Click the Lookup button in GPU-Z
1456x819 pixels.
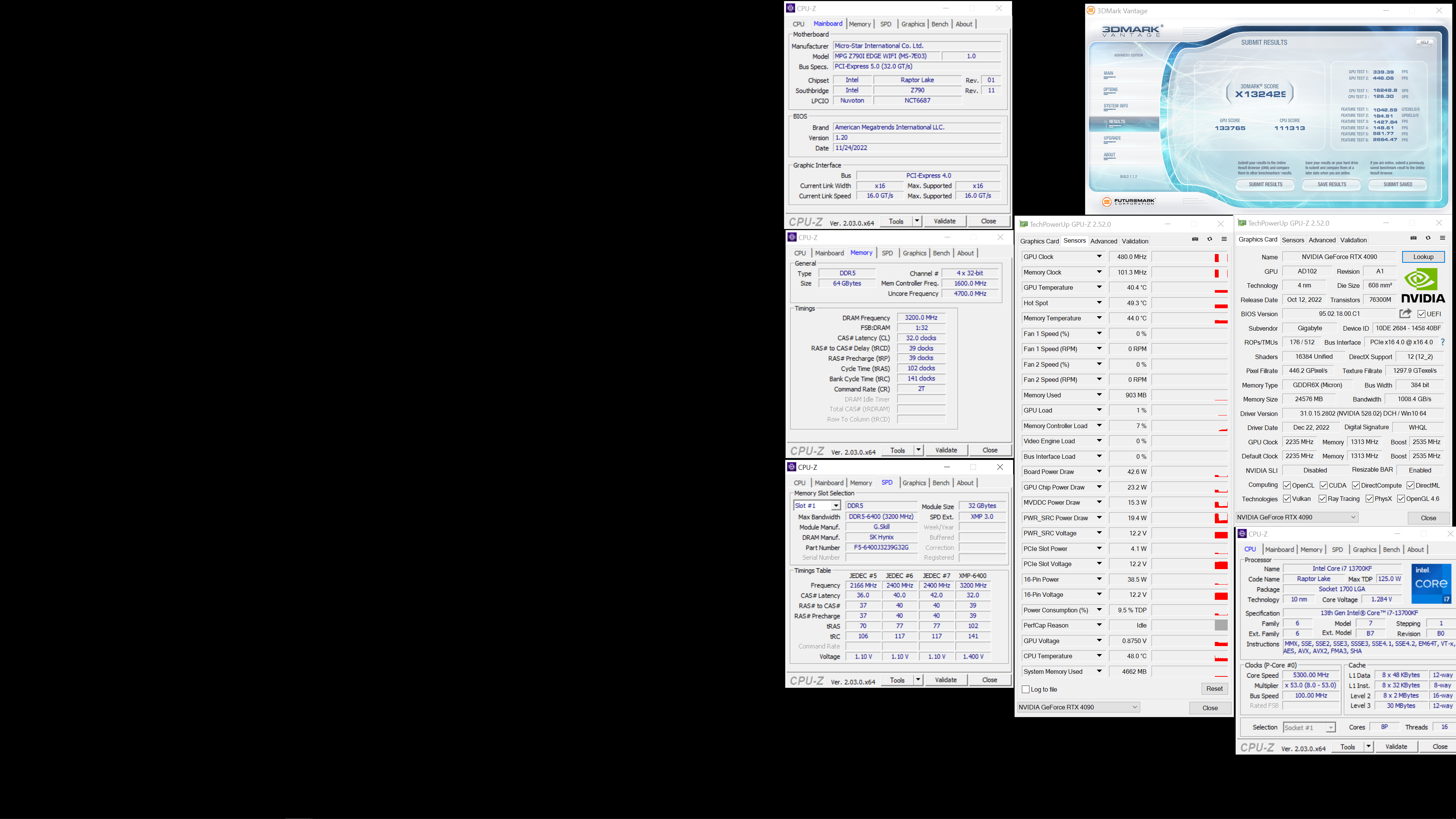coord(1423,257)
